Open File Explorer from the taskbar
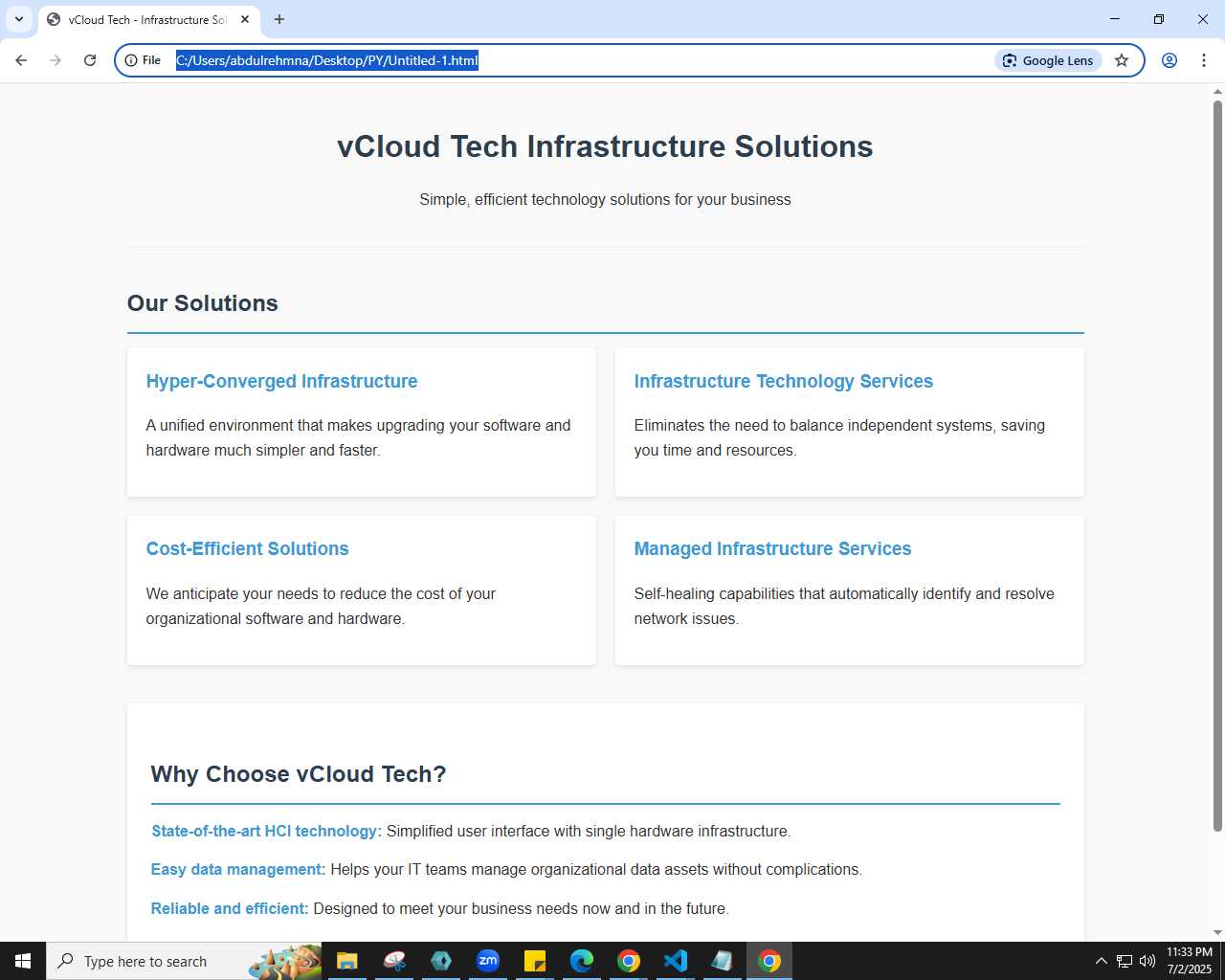 coord(346,961)
